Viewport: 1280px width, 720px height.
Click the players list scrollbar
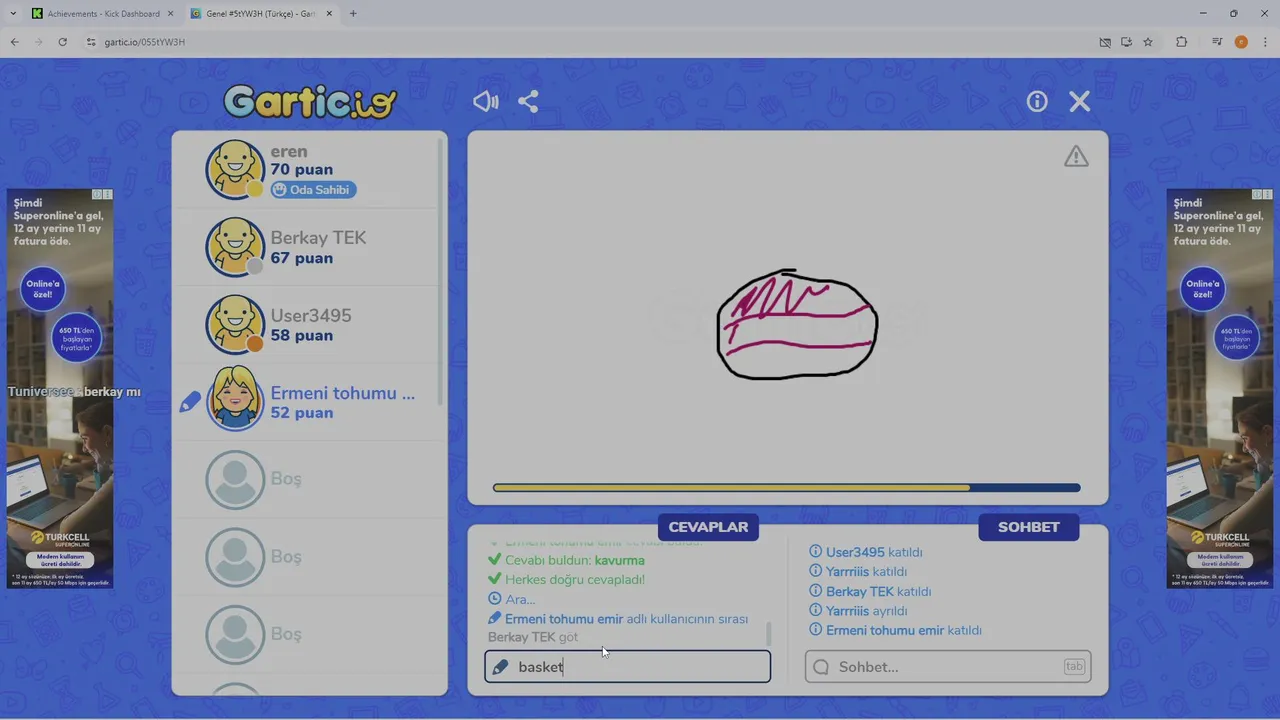tap(440, 270)
